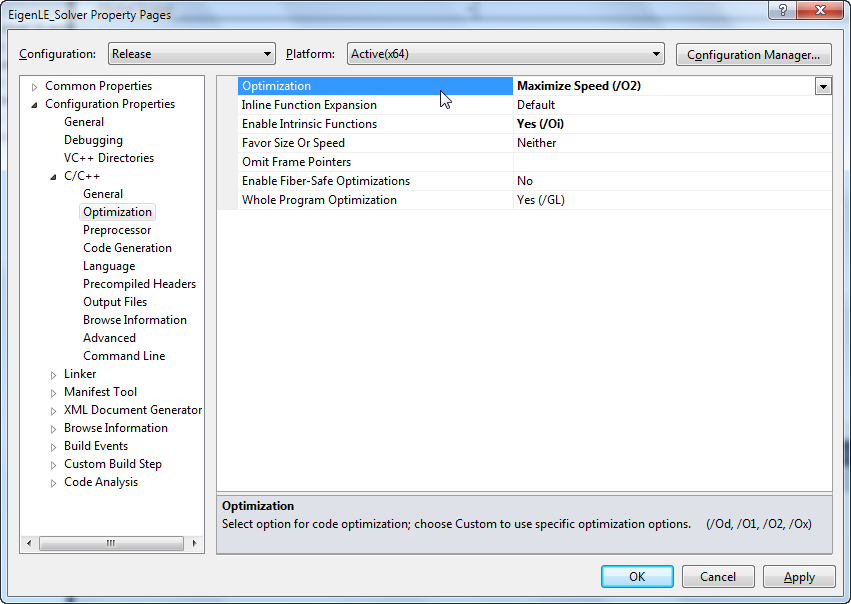Click the Omit Frame Pointers value field

pos(671,162)
